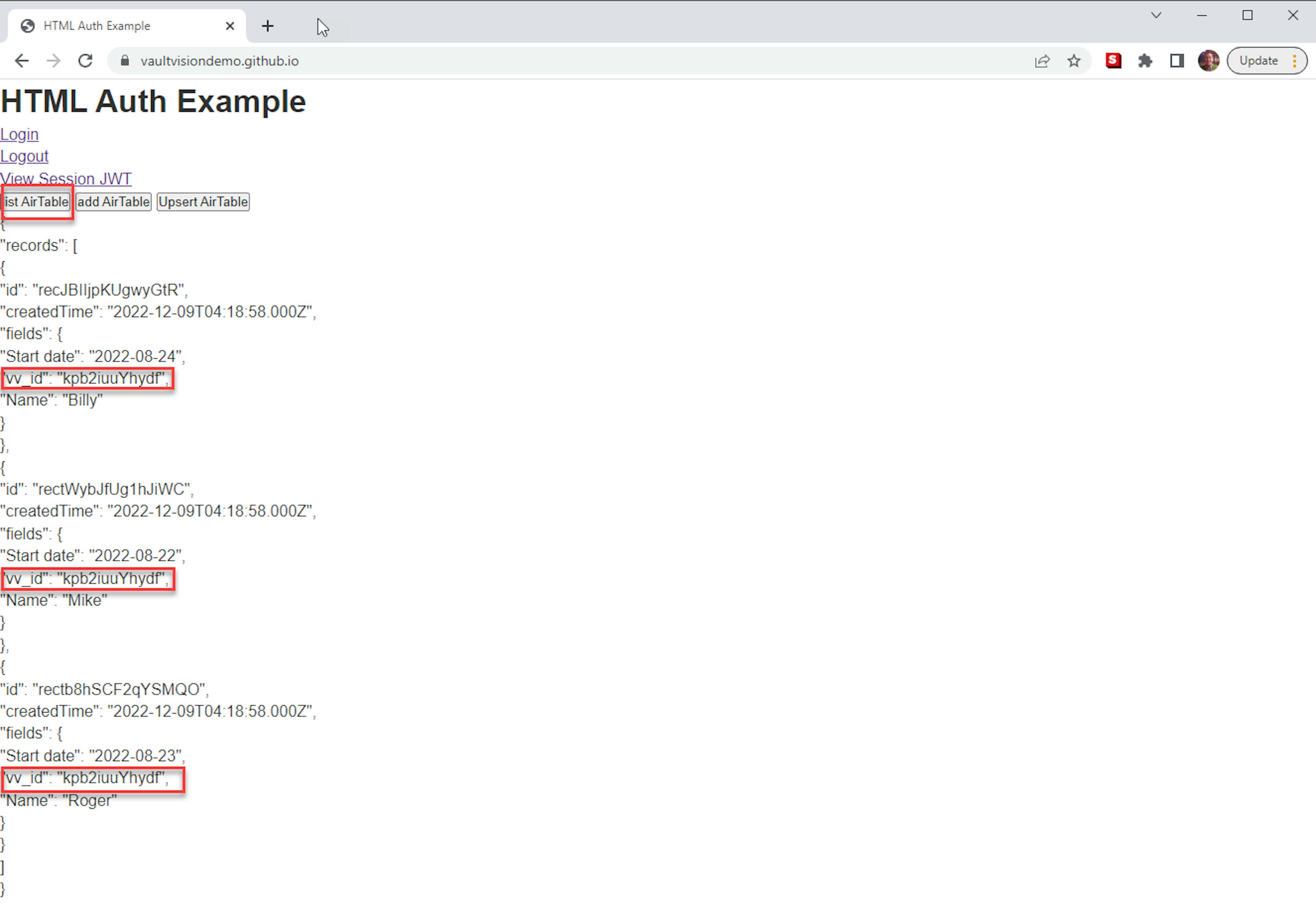Follow the Logout link

[24, 157]
